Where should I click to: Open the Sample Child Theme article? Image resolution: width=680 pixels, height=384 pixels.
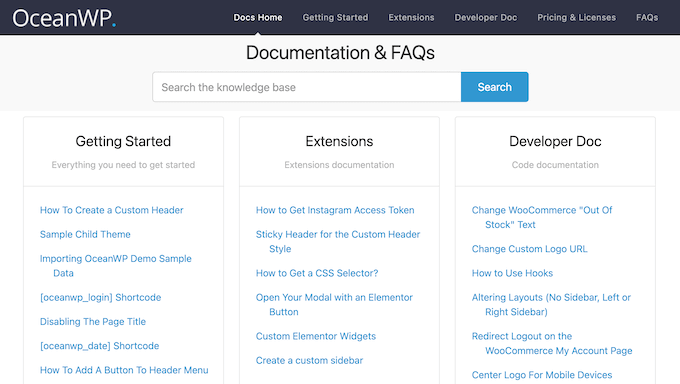(x=85, y=234)
